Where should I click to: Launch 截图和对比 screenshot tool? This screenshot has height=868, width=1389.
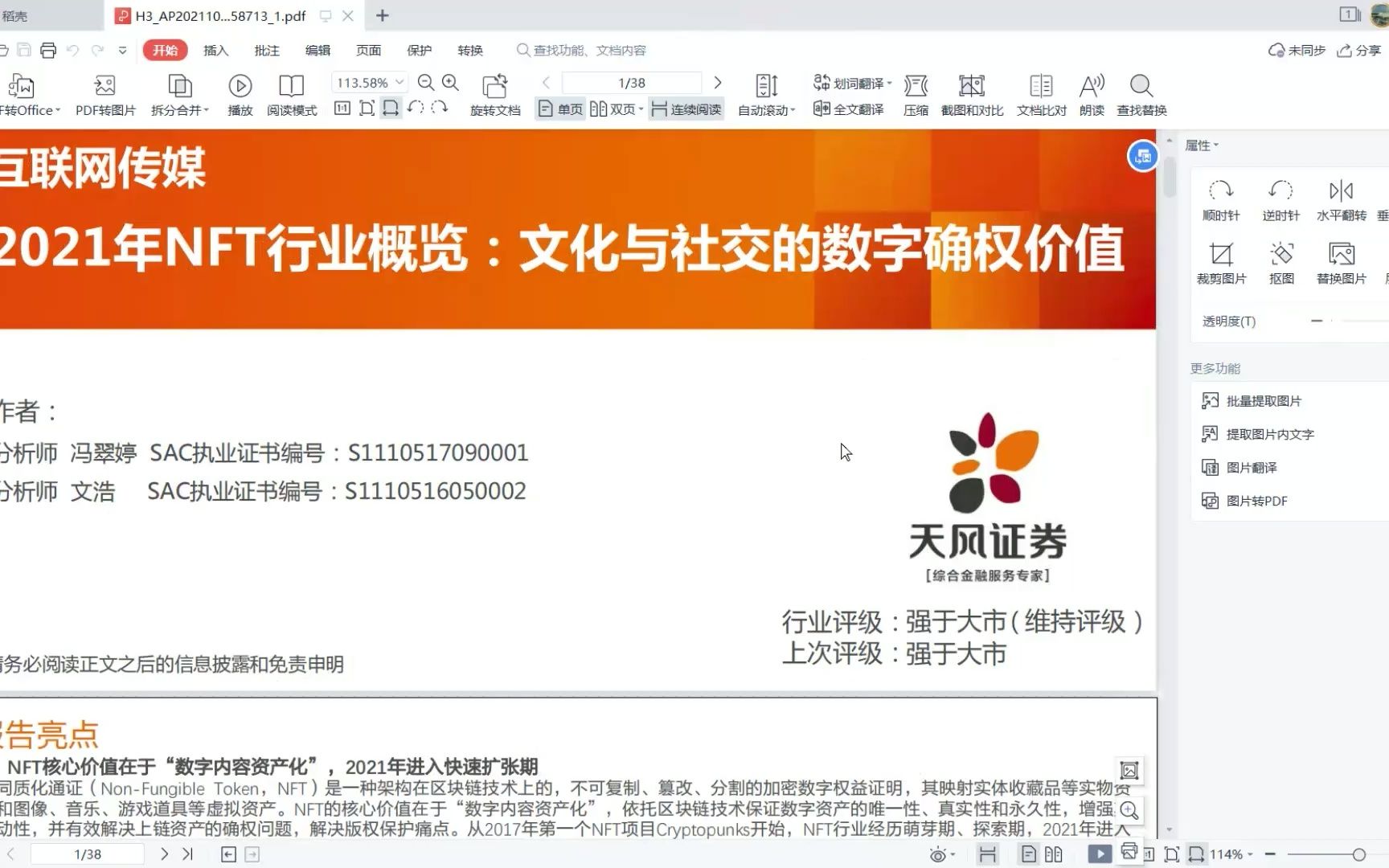[971, 92]
